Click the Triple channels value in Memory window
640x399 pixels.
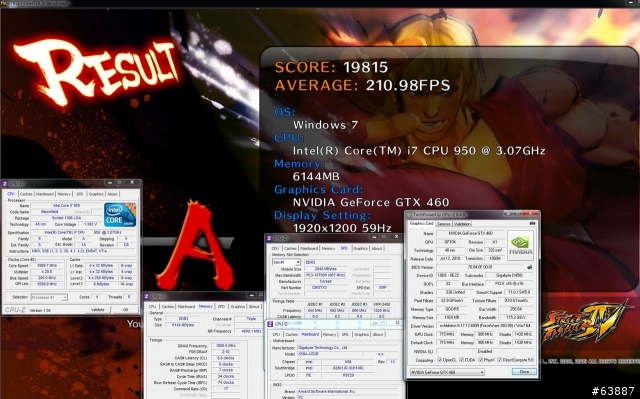tap(251, 319)
